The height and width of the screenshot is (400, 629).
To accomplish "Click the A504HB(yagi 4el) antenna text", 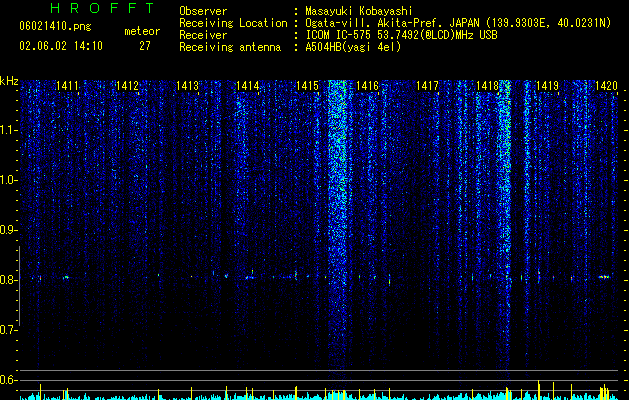I will (353, 47).
